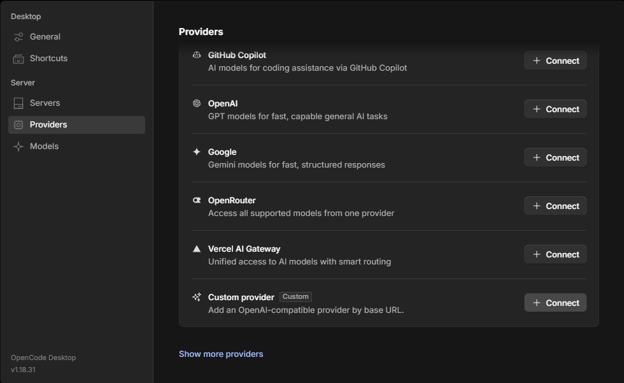The image size is (624, 383).
Task: Open Shortcuts settings page
Action: pos(76,59)
